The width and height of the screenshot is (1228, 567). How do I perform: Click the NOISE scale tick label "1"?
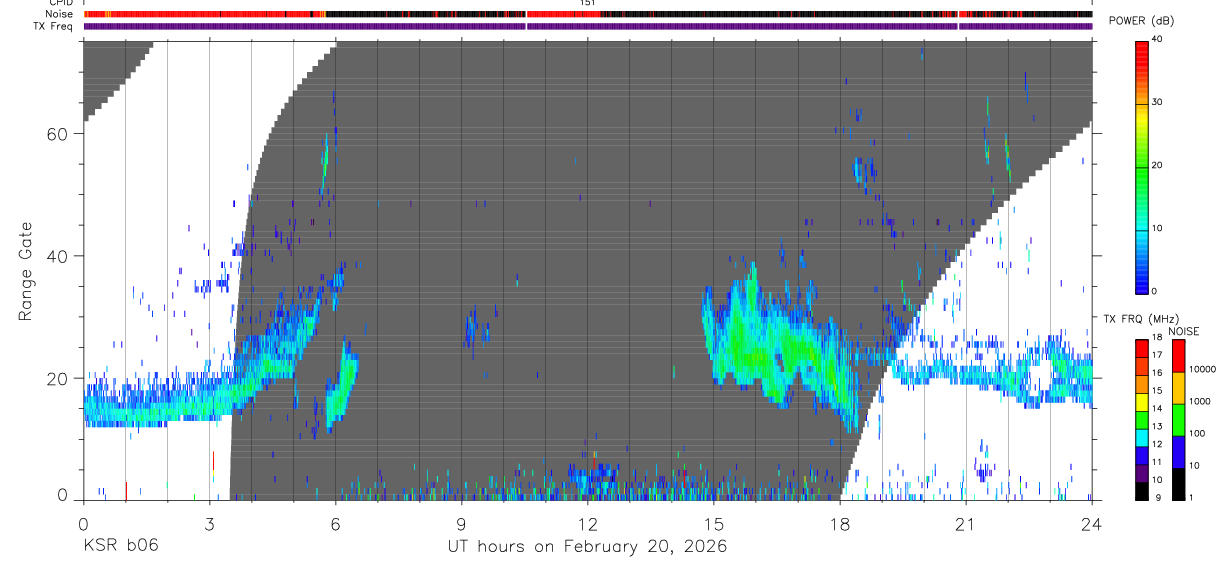tap(1192, 497)
